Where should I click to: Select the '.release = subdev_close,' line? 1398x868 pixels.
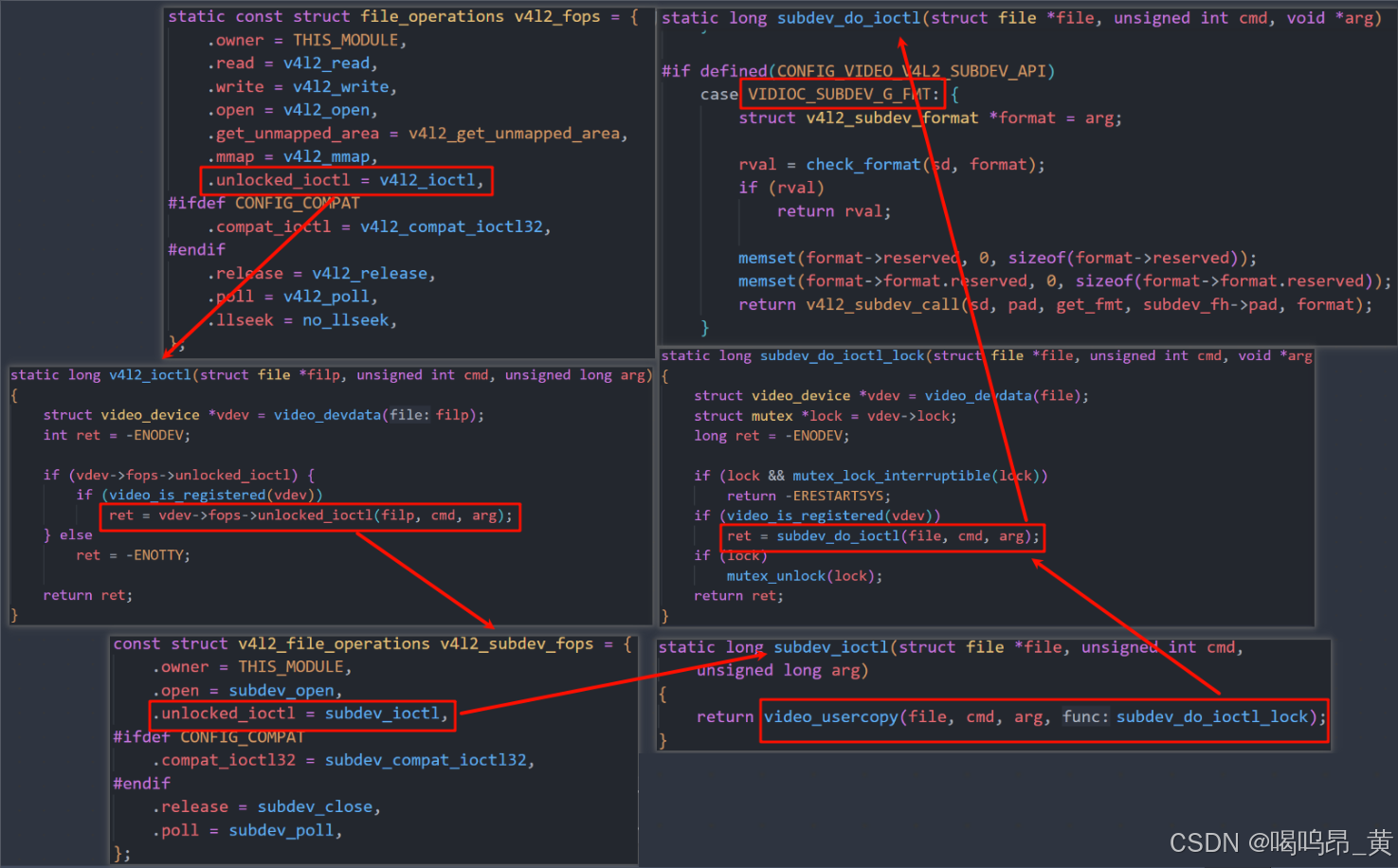click(x=266, y=806)
